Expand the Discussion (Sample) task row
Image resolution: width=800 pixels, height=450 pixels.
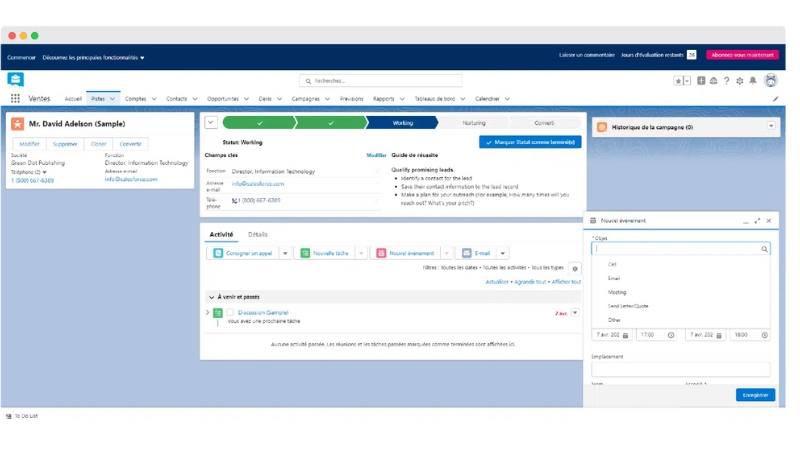pos(208,313)
